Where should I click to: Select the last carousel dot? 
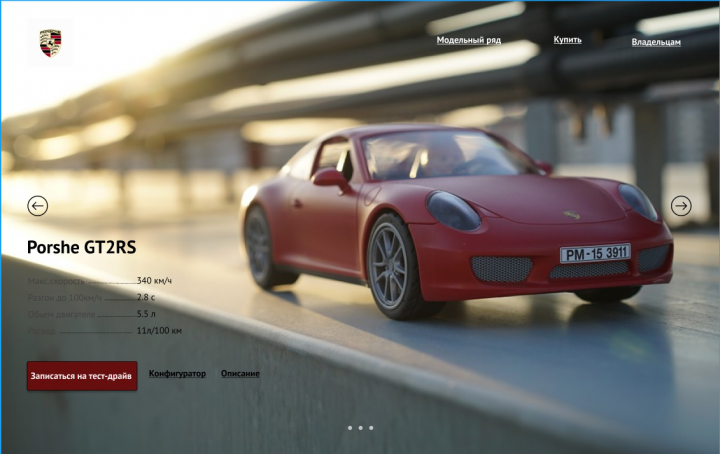click(371, 428)
